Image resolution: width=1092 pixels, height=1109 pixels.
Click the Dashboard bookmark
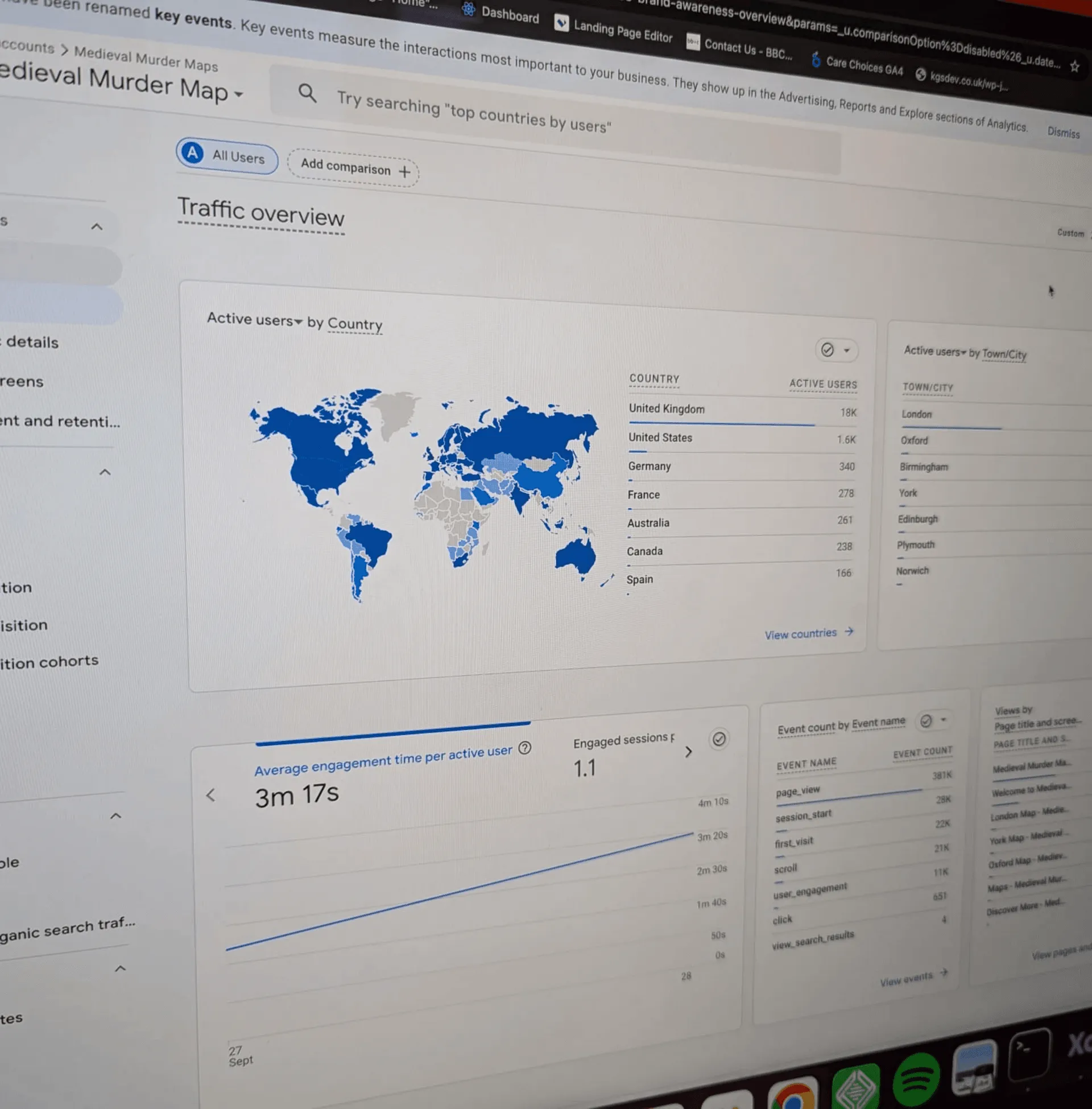(500, 13)
